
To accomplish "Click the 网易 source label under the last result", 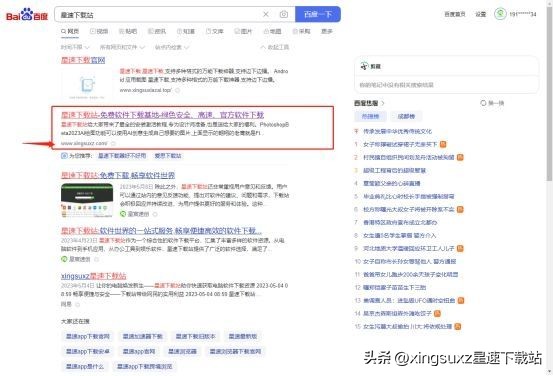I will click(x=66, y=304).
